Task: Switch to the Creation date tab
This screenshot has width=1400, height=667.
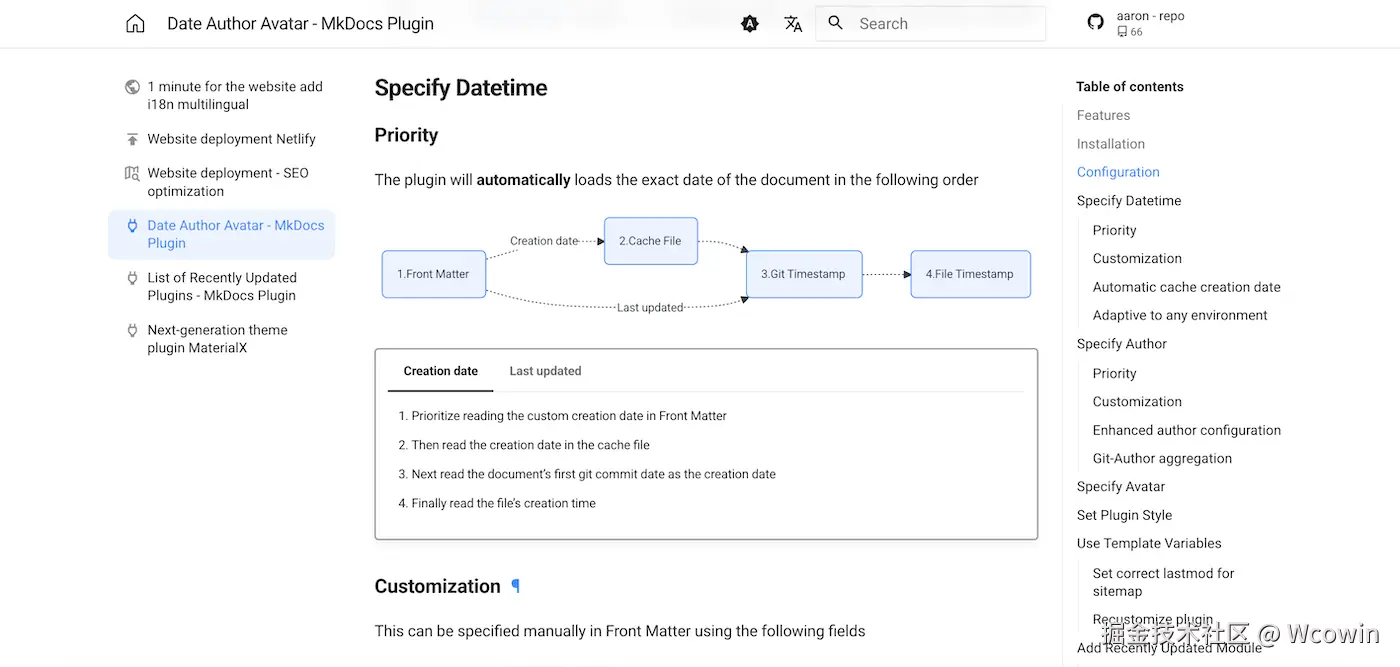Action: click(440, 371)
